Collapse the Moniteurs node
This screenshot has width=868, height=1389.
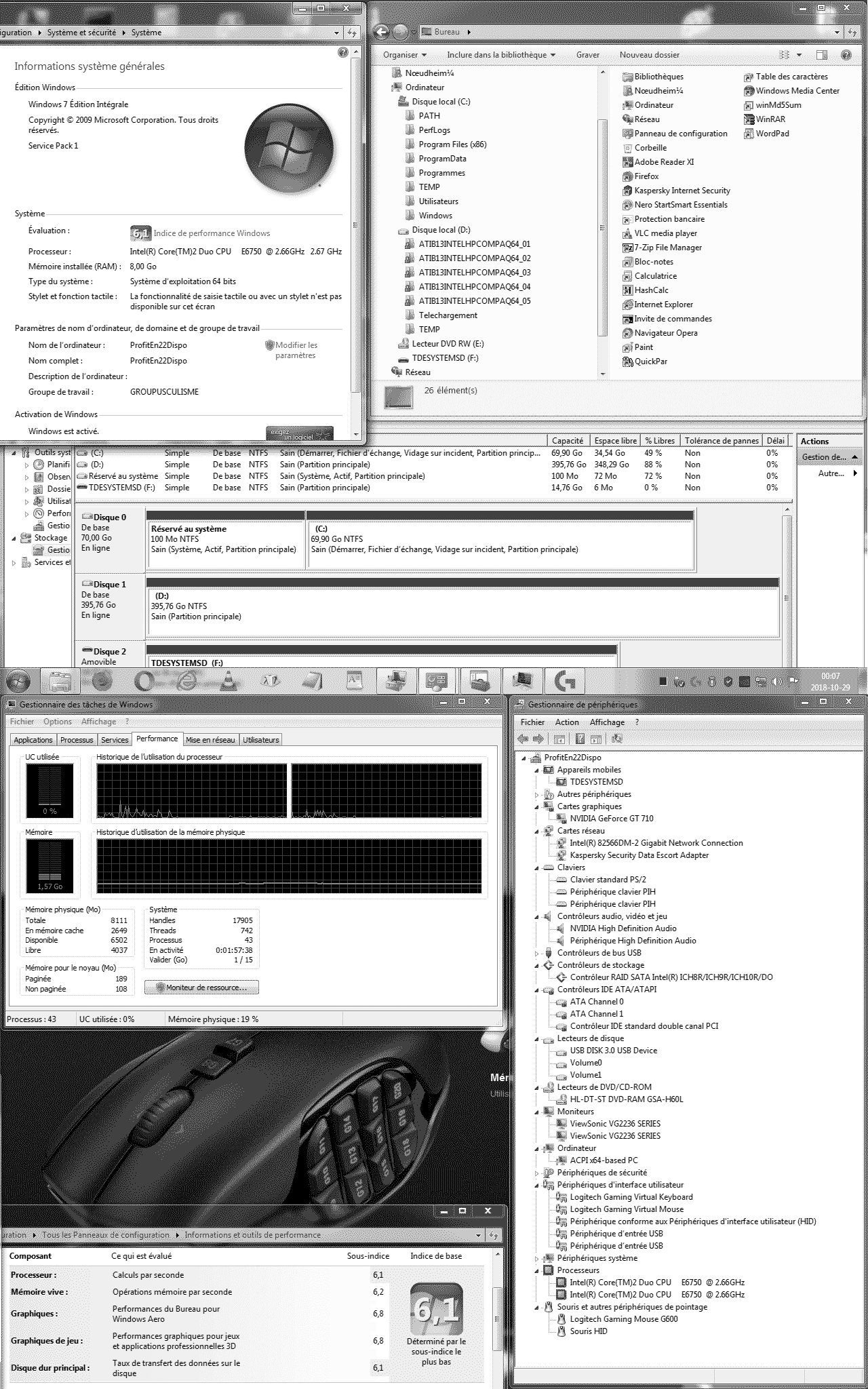click(537, 1112)
